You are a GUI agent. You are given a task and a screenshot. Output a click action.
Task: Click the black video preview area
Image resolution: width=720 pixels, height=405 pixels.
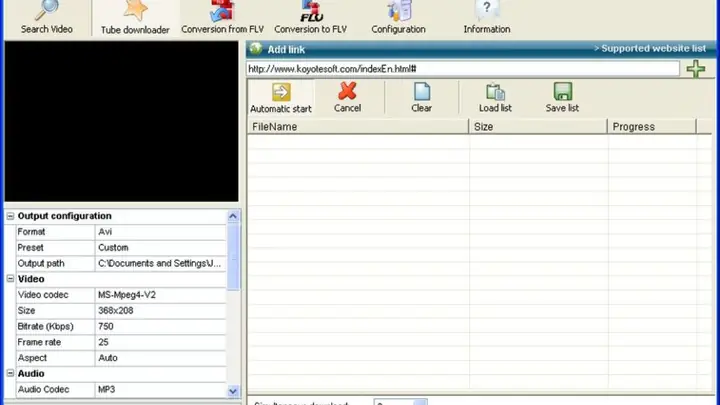[121, 121]
